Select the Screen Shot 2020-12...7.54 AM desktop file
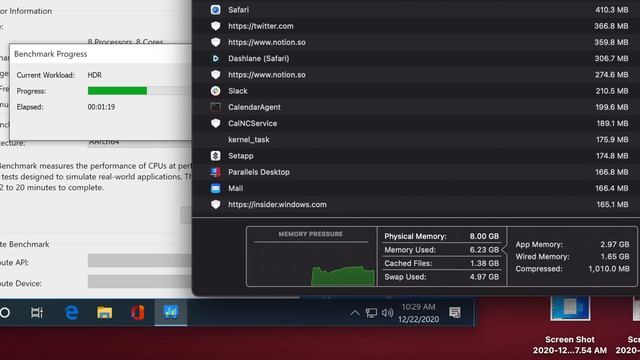Screen dimensions: 640x360 [570, 324]
